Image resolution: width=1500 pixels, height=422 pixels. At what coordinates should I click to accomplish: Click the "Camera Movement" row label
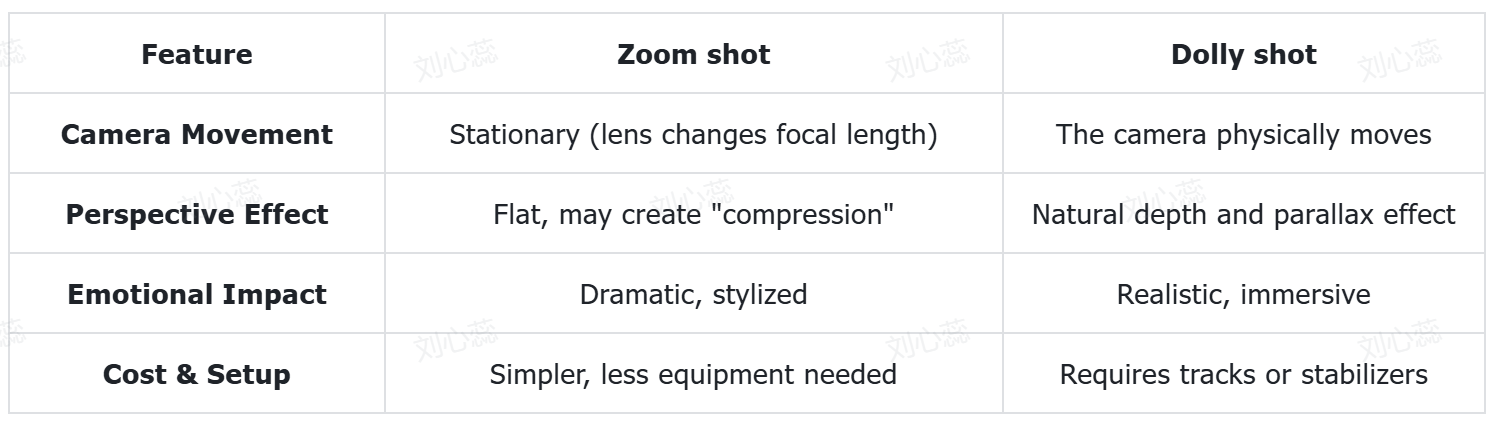[x=197, y=134]
